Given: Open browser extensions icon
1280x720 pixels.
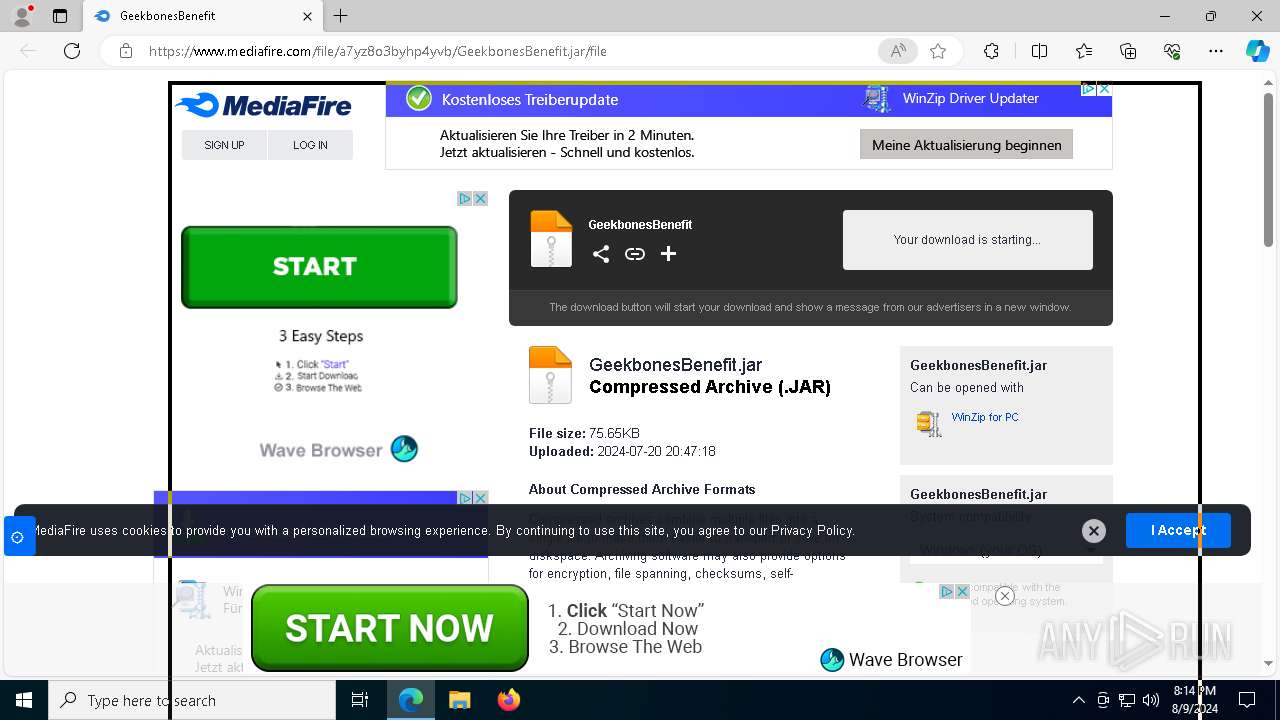Looking at the screenshot, I should 991,51.
